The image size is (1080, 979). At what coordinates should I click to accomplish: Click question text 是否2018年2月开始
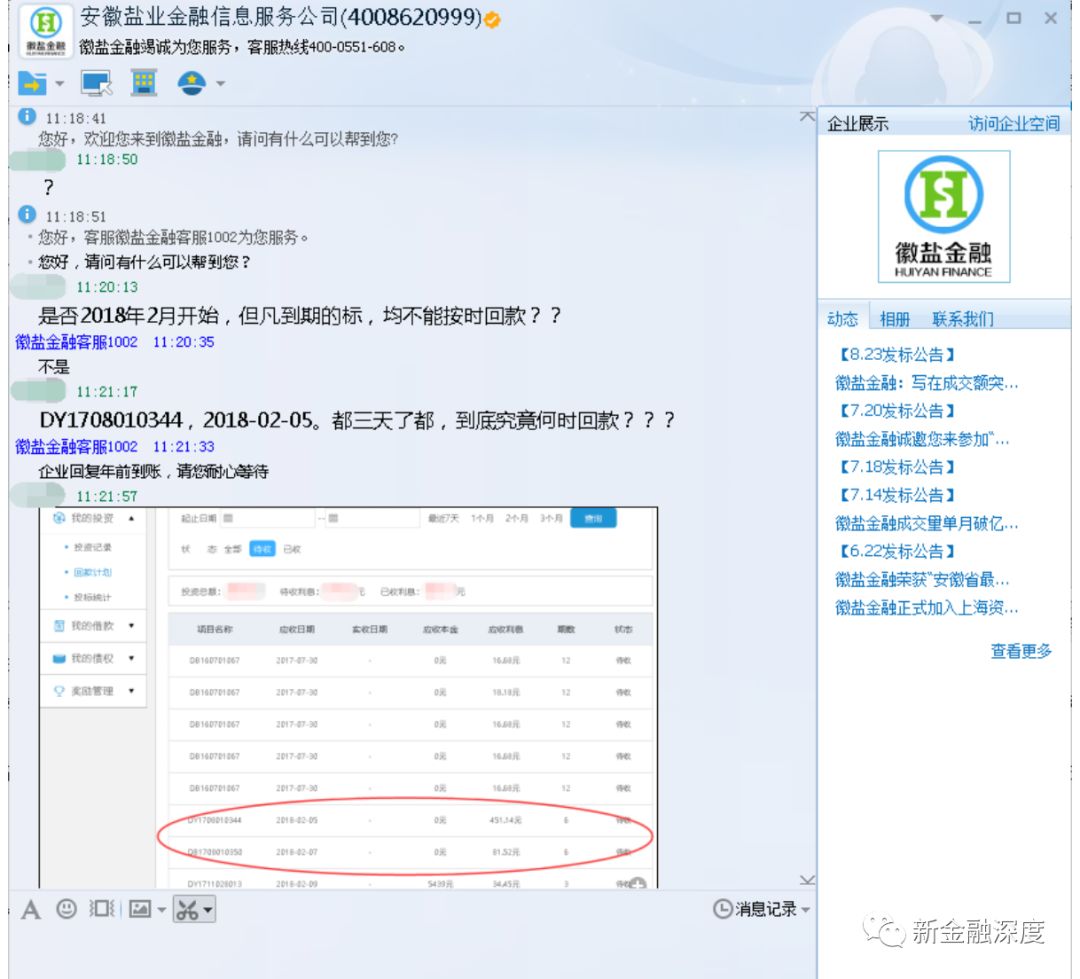tap(300, 316)
